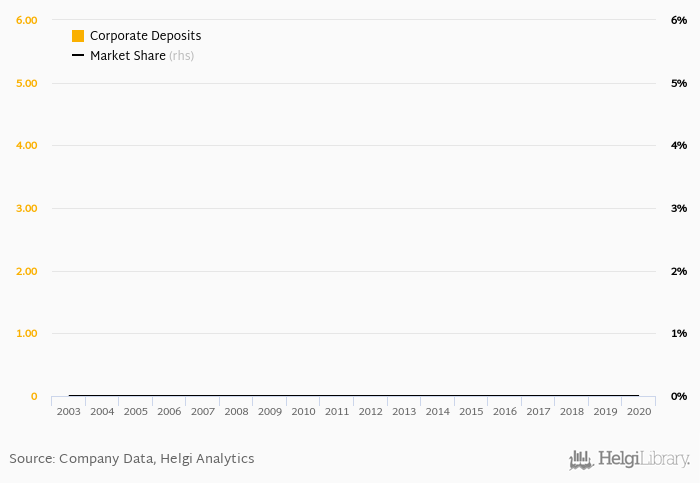Image resolution: width=700 pixels, height=483 pixels.
Task: Select the 2010 x-axis label
Action: pos(303,412)
